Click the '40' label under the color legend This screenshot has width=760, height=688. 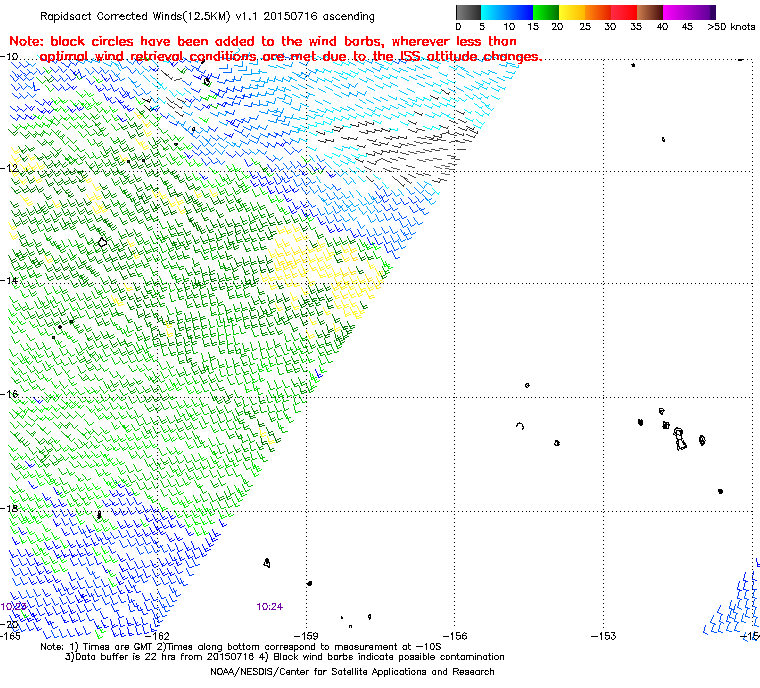click(662, 27)
